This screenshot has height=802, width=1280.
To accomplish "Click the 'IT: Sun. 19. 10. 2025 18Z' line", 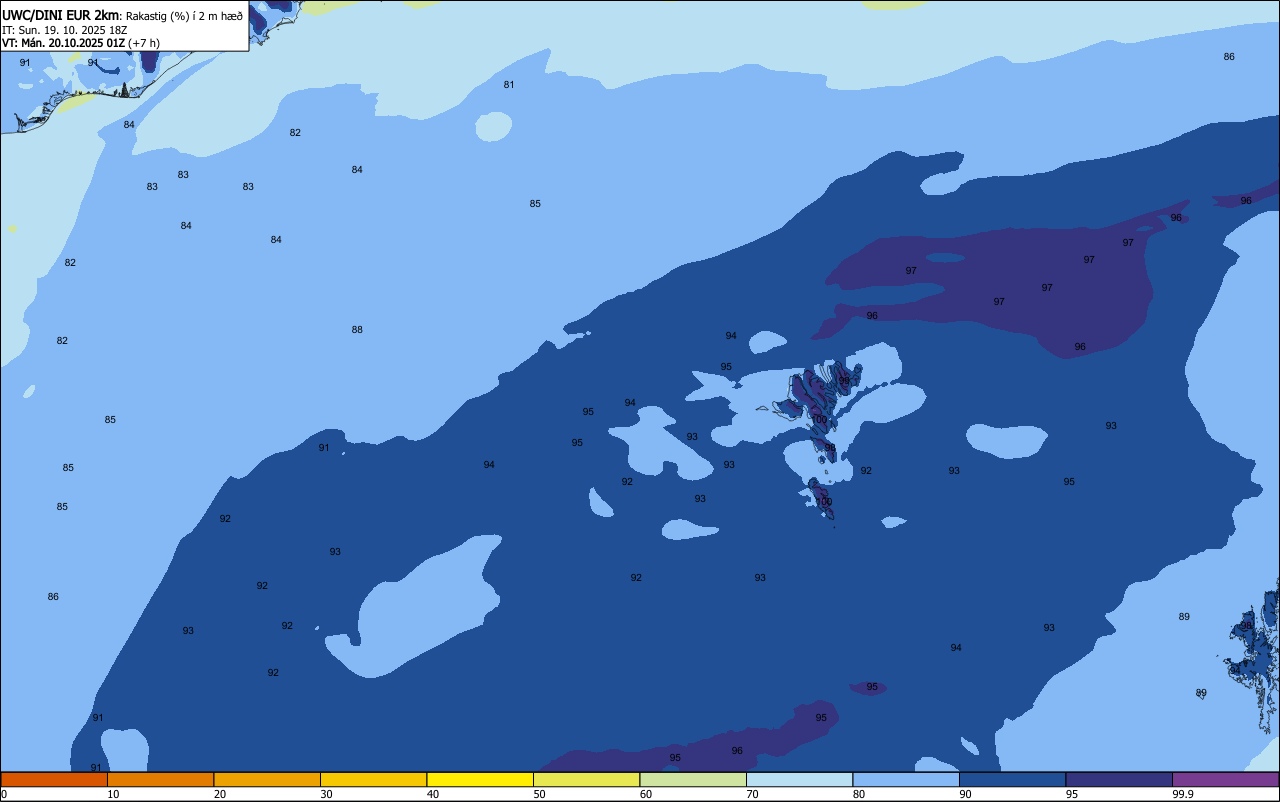I will pos(64,29).
